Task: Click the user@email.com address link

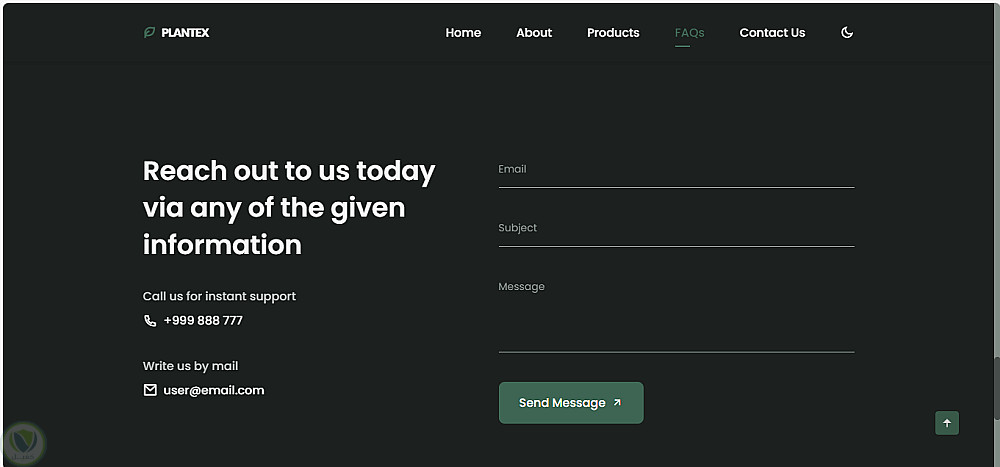Action: (x=214, y=390)
